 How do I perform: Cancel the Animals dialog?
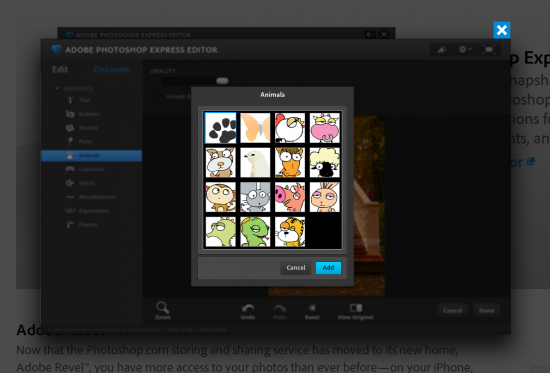point(296,268)
